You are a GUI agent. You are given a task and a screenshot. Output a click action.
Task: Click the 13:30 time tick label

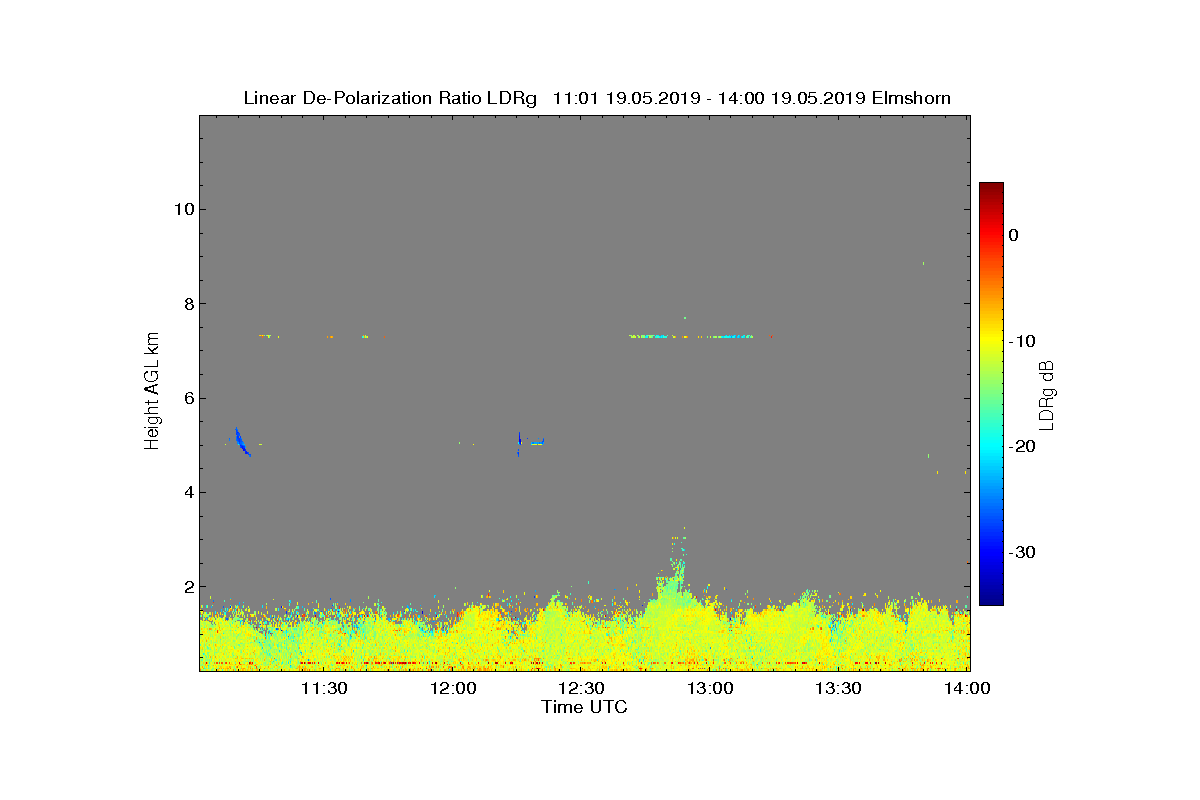pos(839,689)
